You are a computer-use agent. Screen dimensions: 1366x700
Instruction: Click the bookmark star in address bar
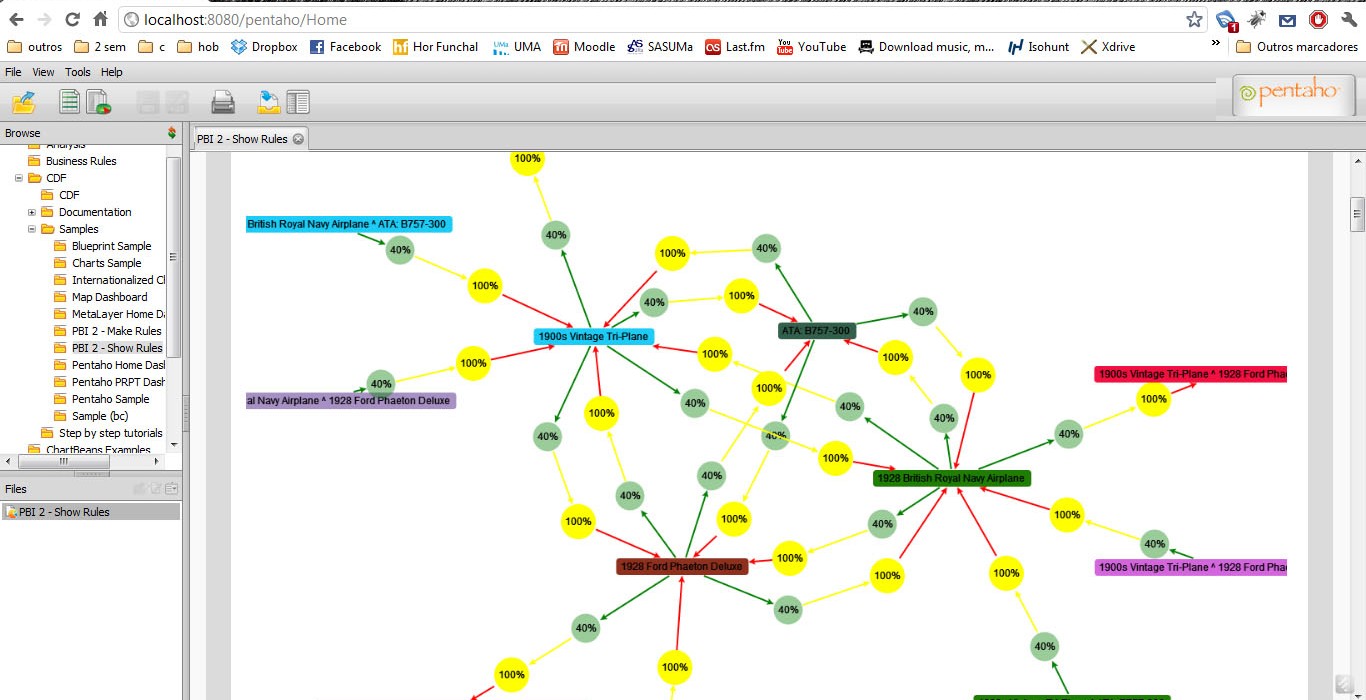(1194, 19)
